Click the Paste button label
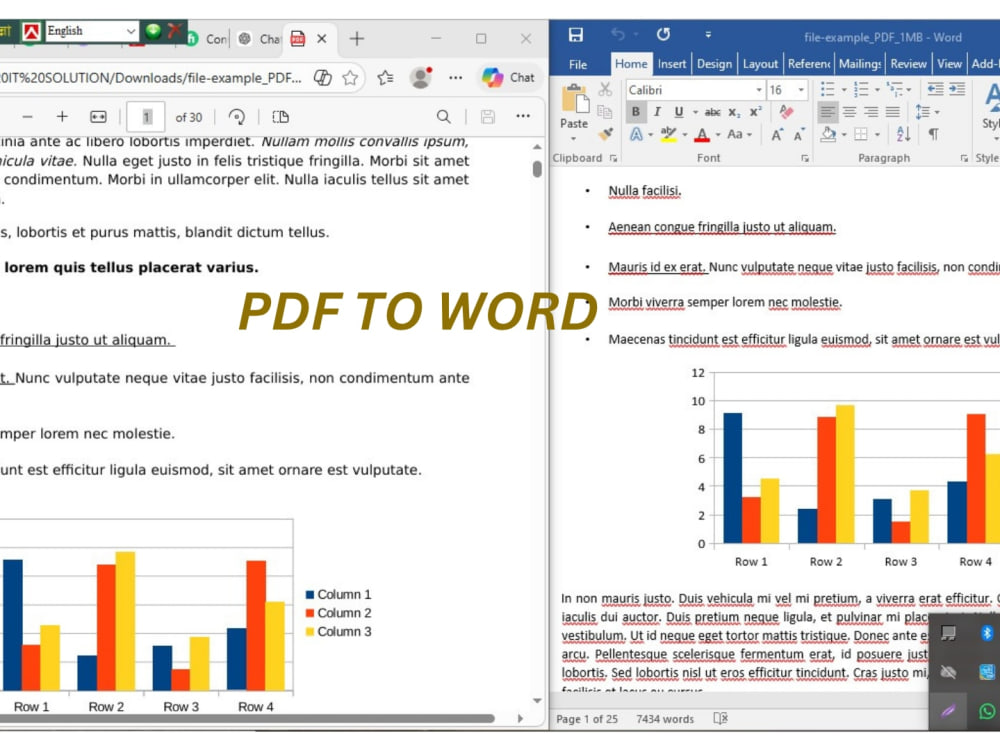Screen dimensions: 1000x751 [x=574, y=124]
